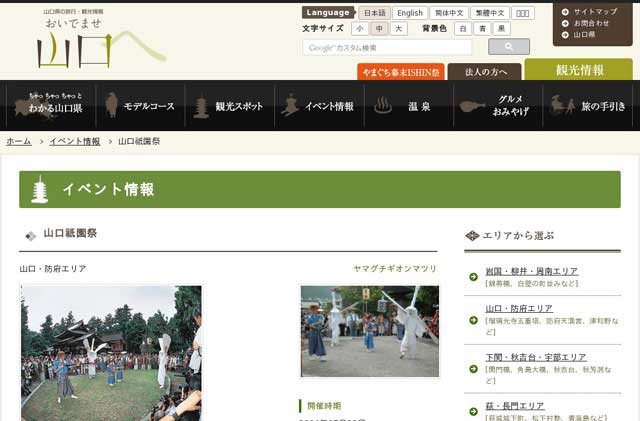Set text size to 中

click(379, 29)
